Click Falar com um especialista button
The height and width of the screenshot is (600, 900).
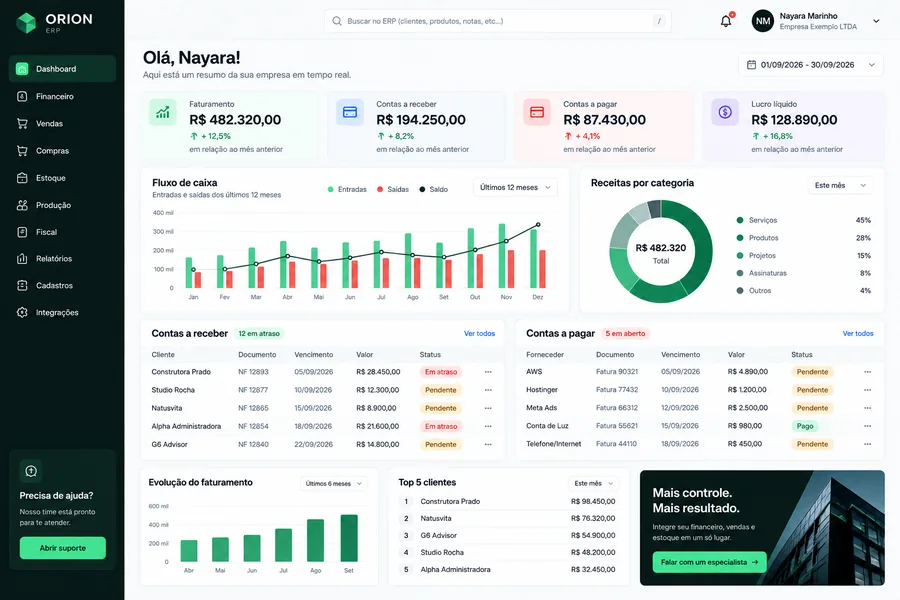click(x=709, y=562)
